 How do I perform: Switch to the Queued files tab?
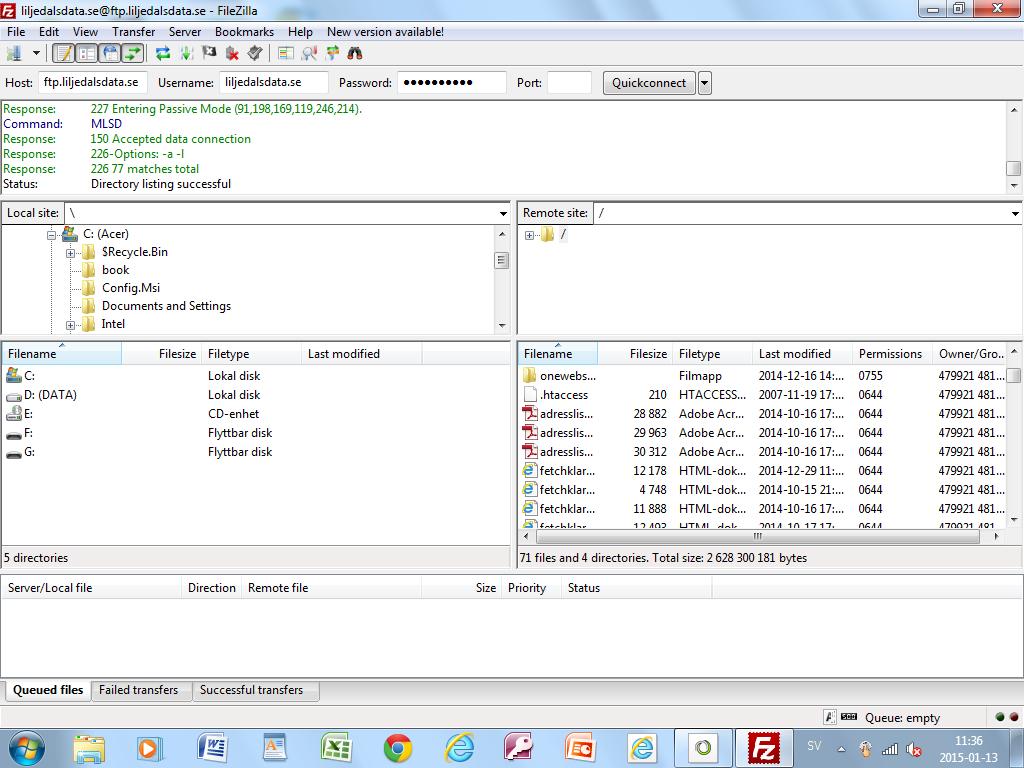pyautogui.click(x=48, y=690)
